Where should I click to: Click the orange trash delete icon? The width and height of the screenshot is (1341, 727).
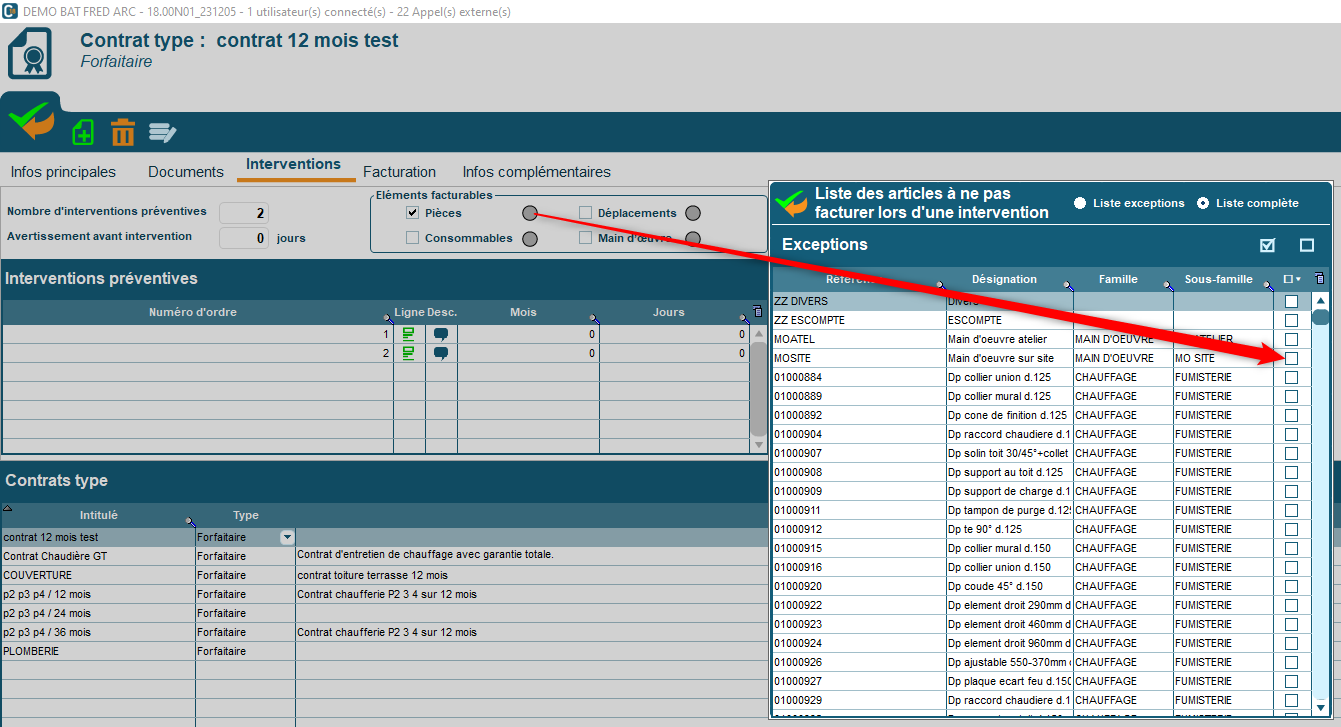[122, 132]
